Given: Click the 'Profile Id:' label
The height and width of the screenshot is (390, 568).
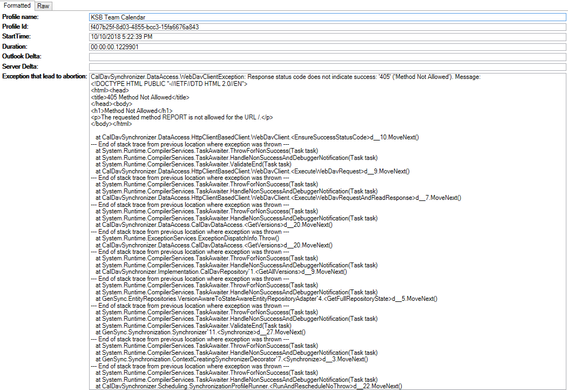Looking at the screenshot, I should point(15,26).
